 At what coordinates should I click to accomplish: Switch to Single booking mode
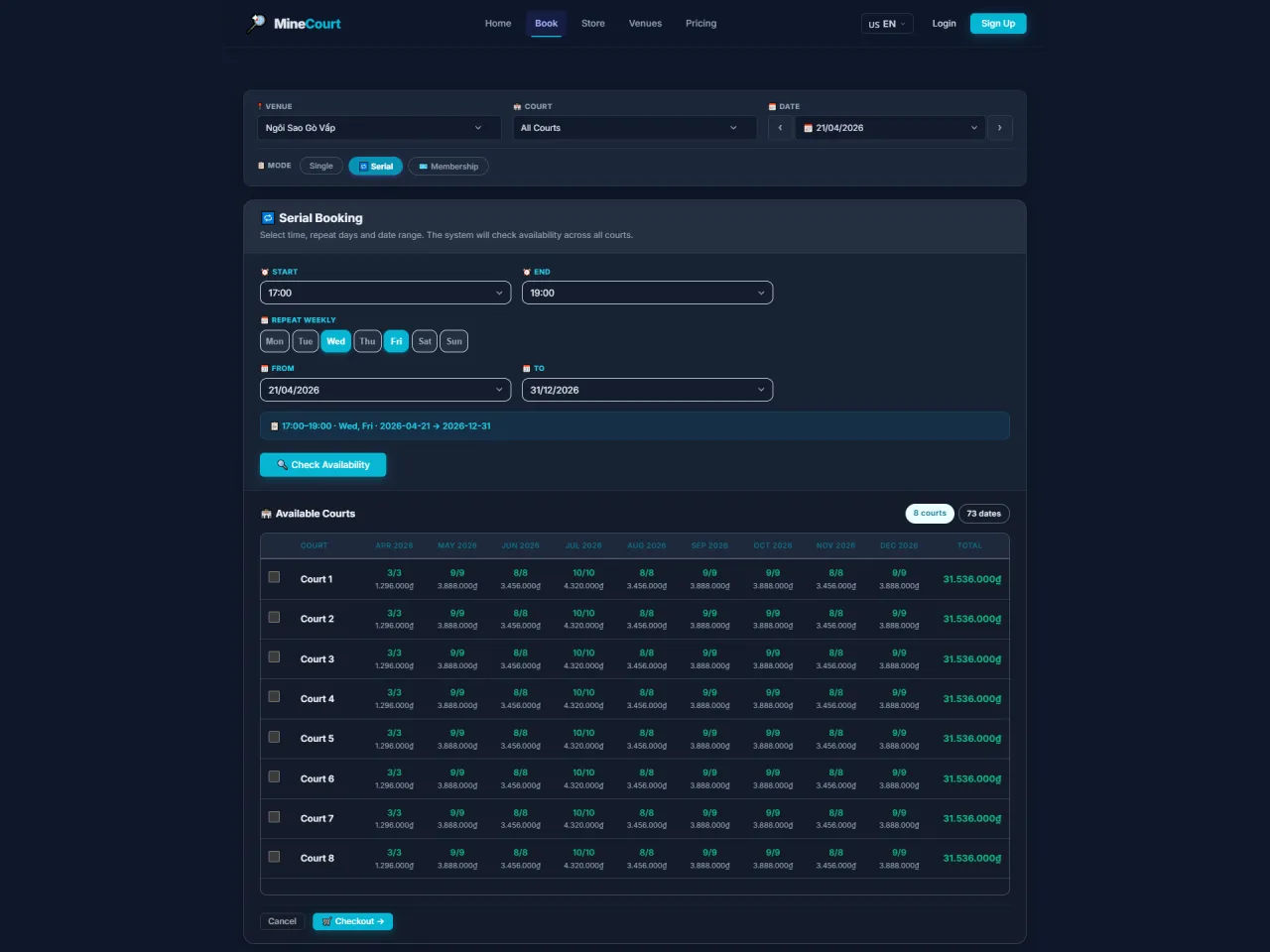[321, 166]
